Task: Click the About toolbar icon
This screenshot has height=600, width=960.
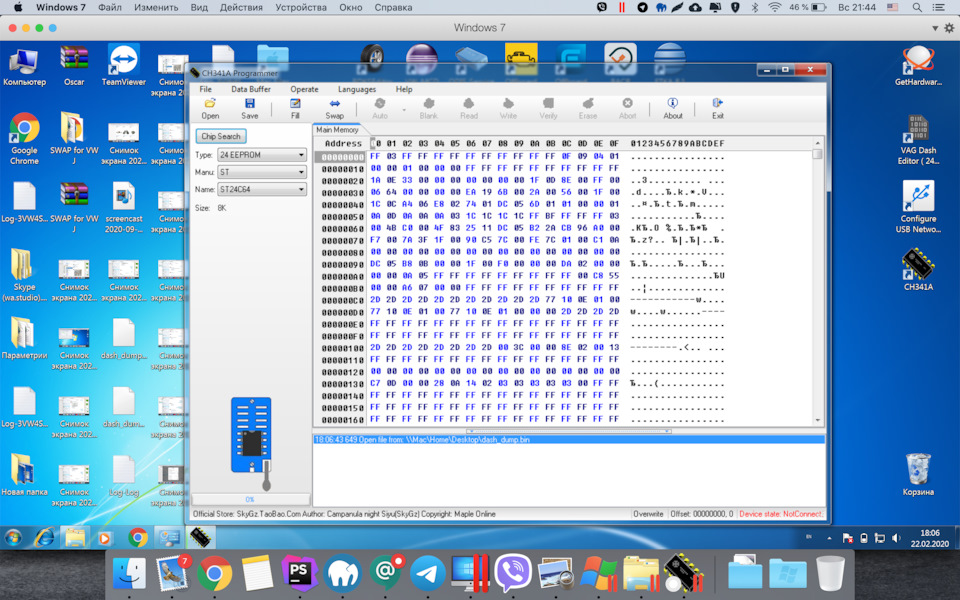Action: [x=672, y=108]
